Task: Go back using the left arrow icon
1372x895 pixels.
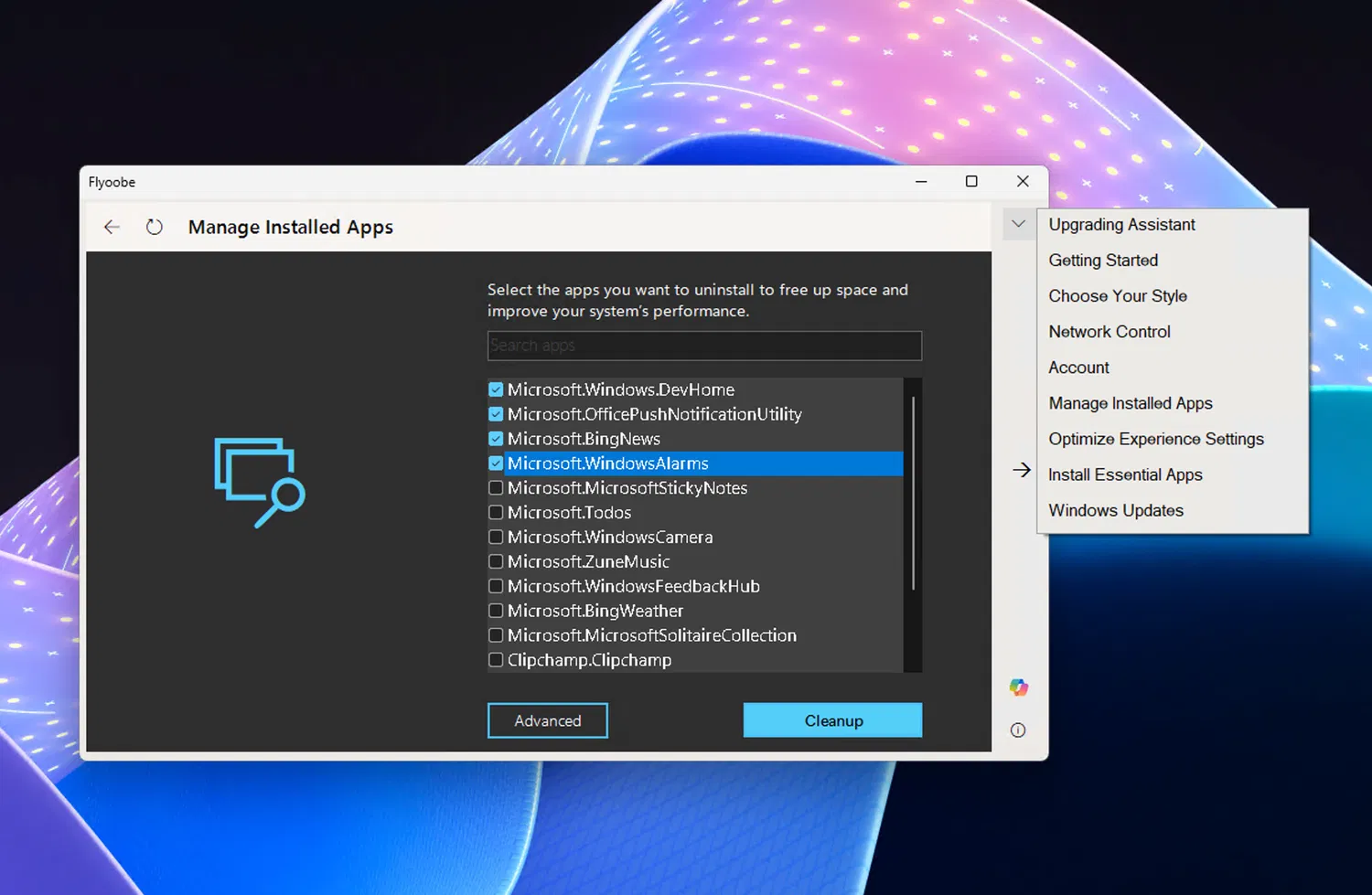Action: [x=112, y=227]
